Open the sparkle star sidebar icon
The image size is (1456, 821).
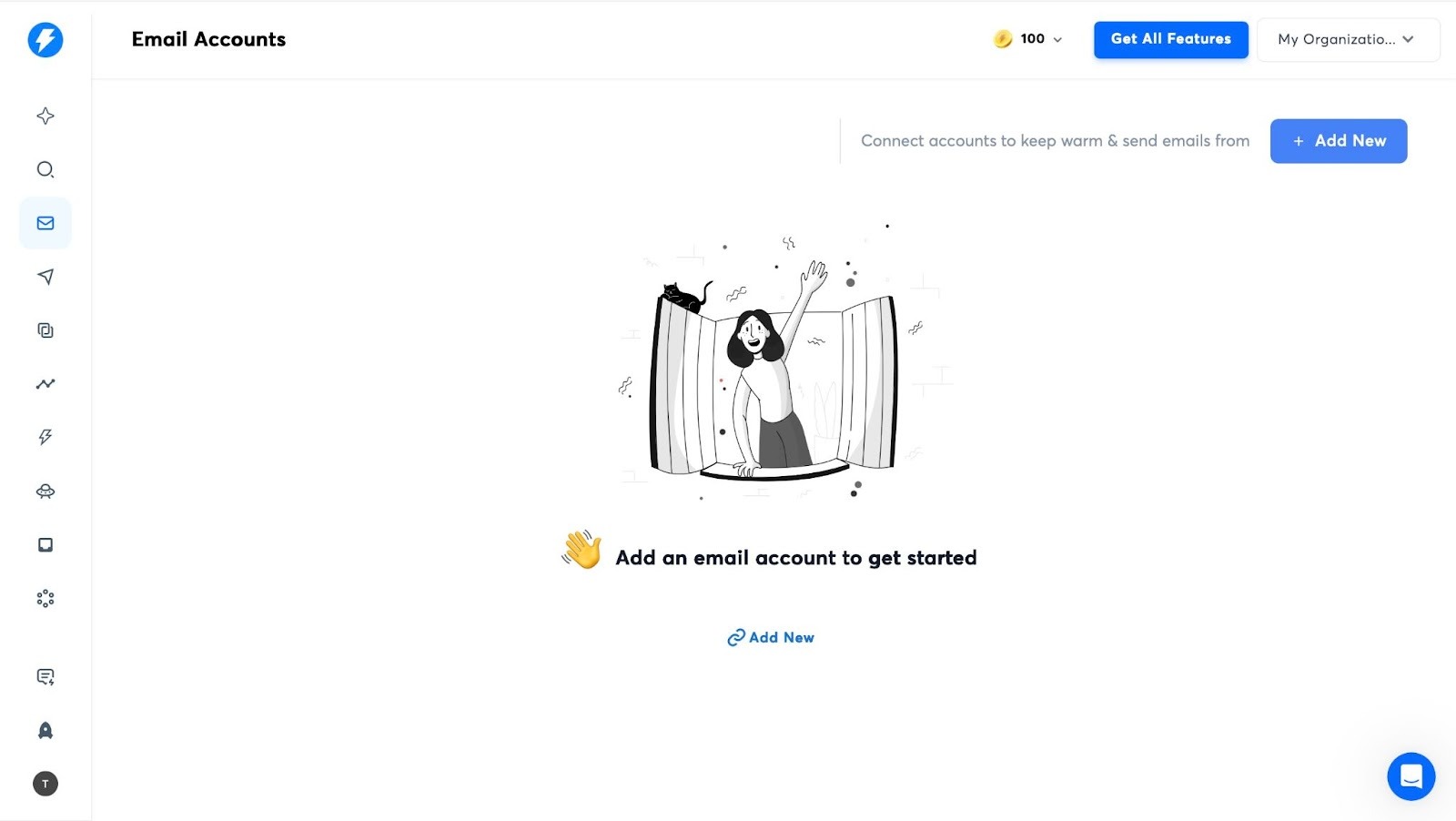pos(45,116)
